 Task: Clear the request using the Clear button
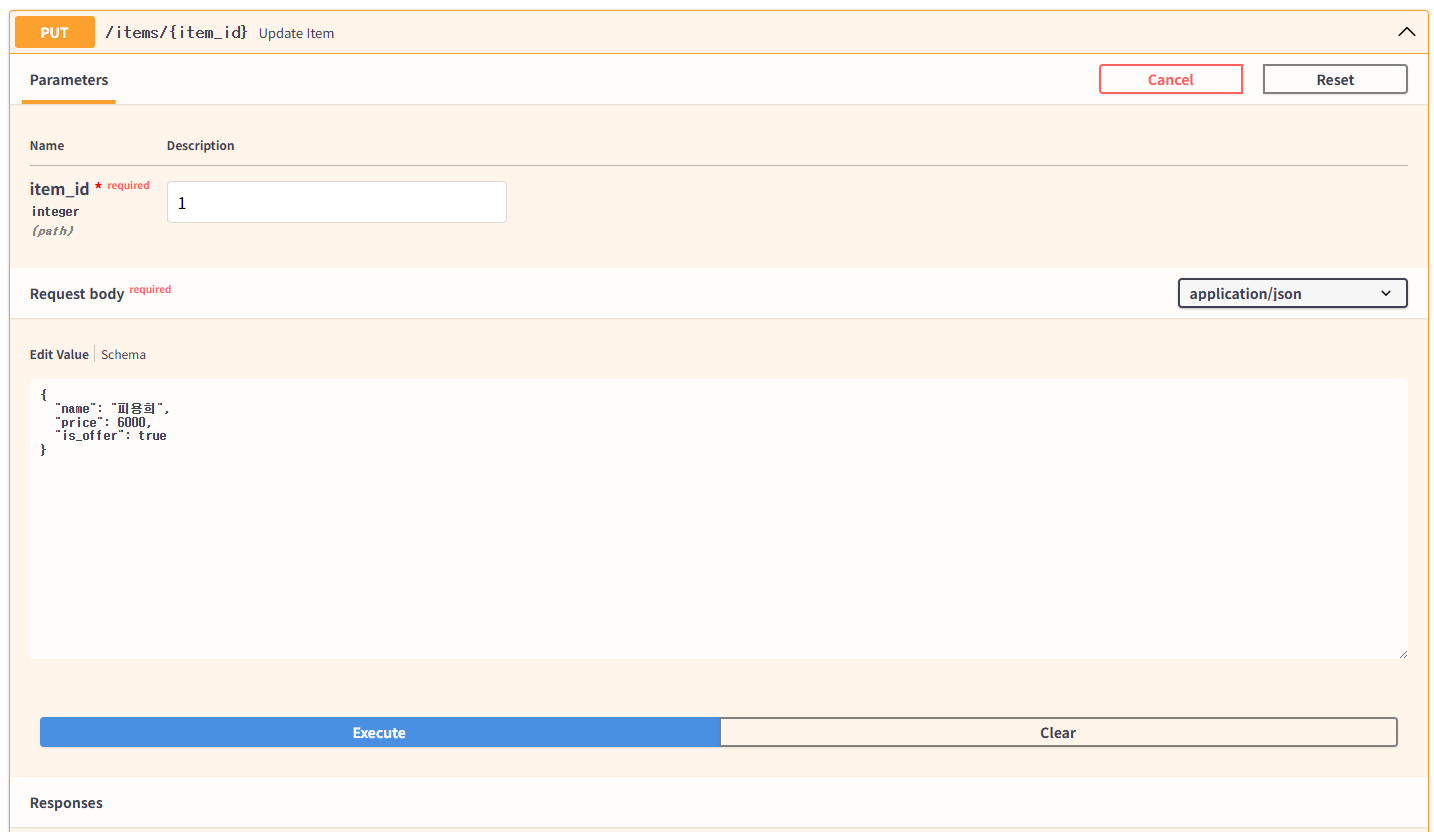pos(1057,732)
